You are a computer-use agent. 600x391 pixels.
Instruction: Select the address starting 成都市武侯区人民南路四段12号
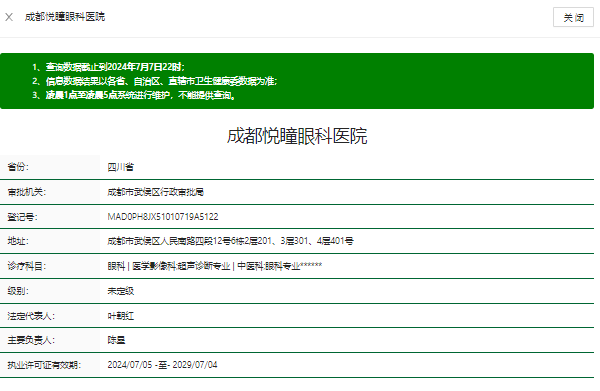click(230, 241)
